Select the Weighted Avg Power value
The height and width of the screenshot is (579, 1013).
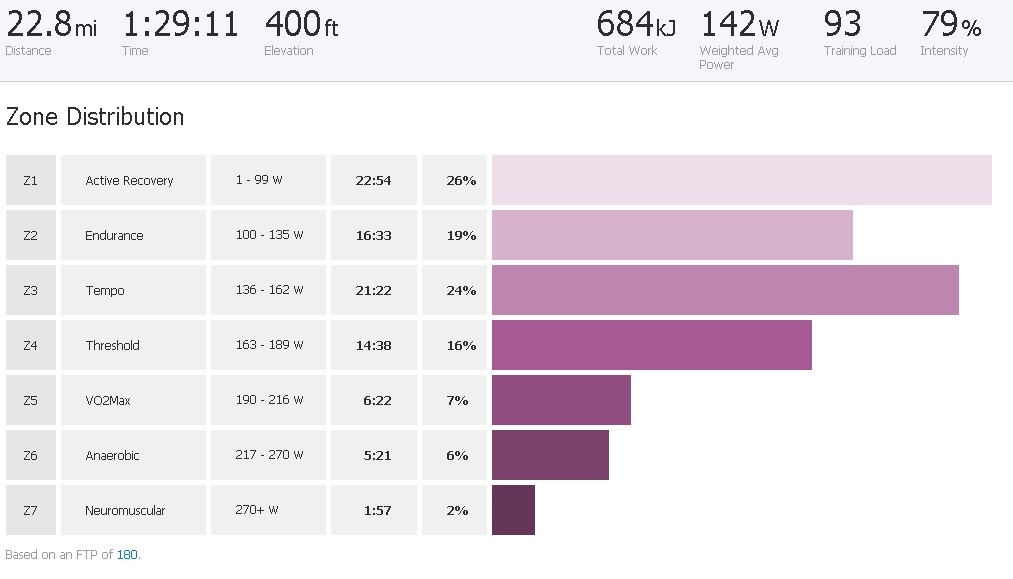click(739, 25)
